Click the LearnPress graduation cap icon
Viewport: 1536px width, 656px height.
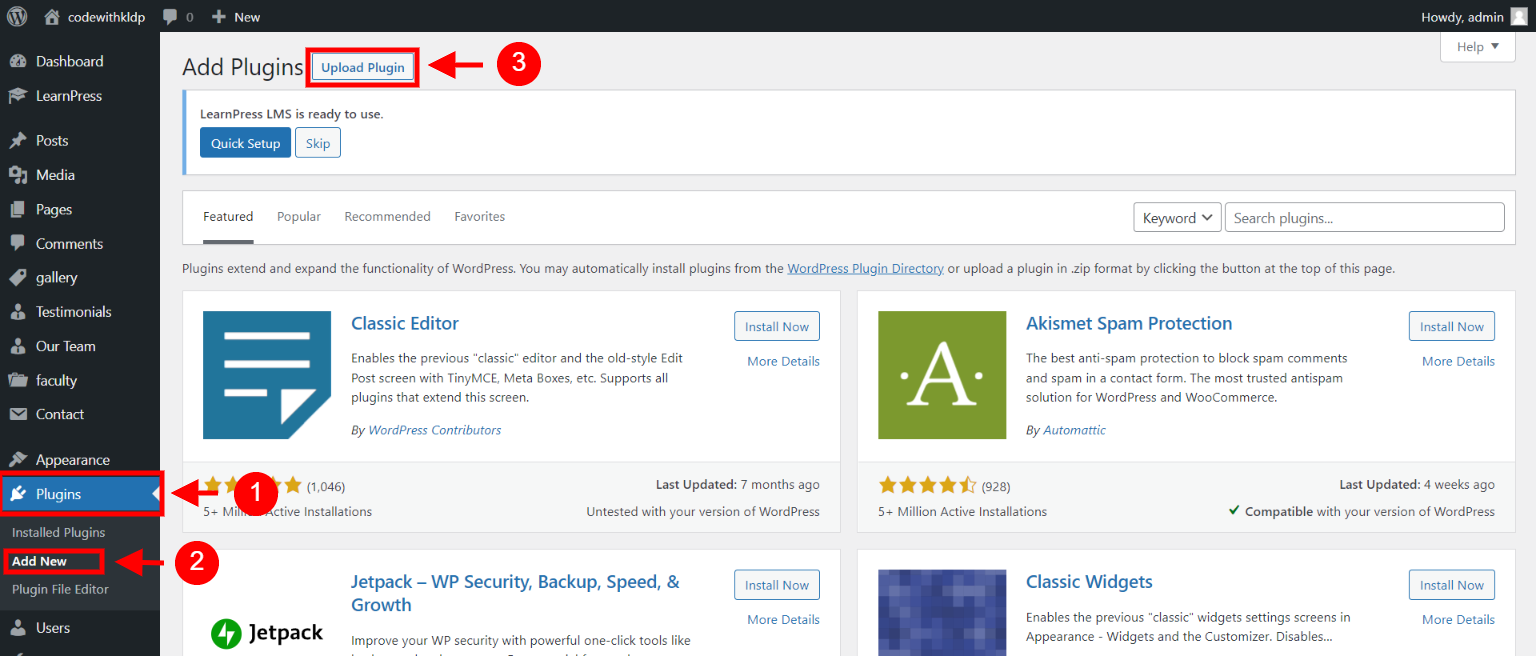18,96
